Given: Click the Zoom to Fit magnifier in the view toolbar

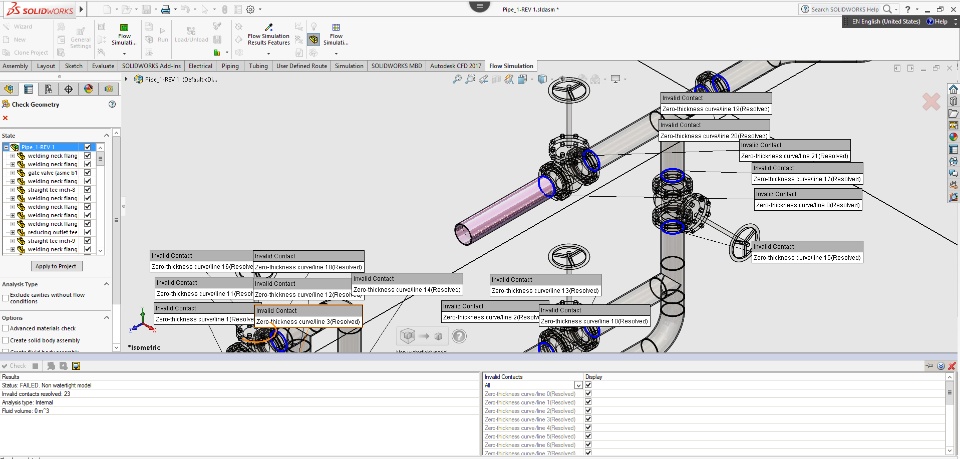Looking at the screenshot, I should click(x=457, y=79).
